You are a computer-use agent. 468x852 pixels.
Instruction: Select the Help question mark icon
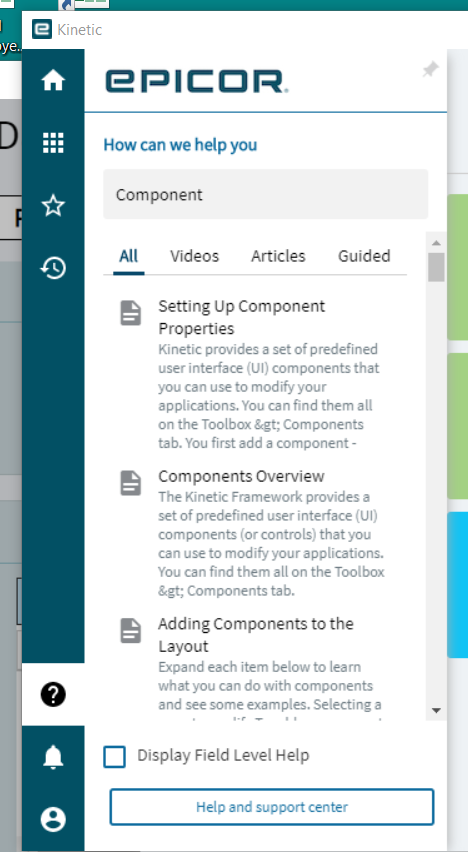[x=53, y=694]
